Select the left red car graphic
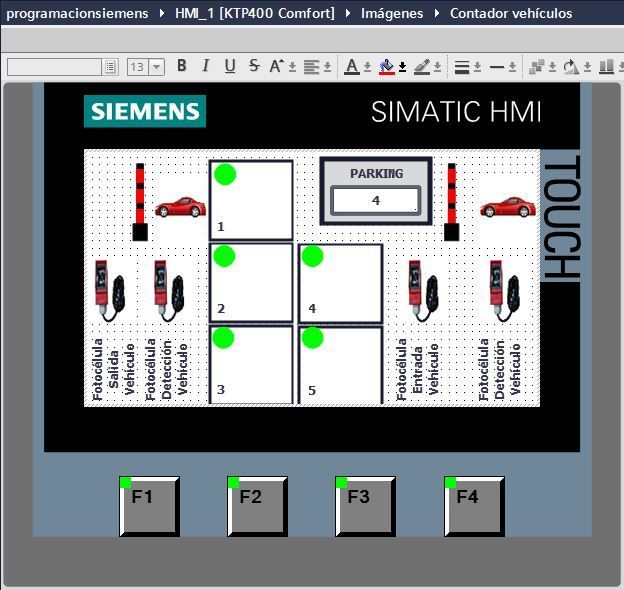Image resolution: width=624 pixels, height=590 pixels. [x=181, y=207]
